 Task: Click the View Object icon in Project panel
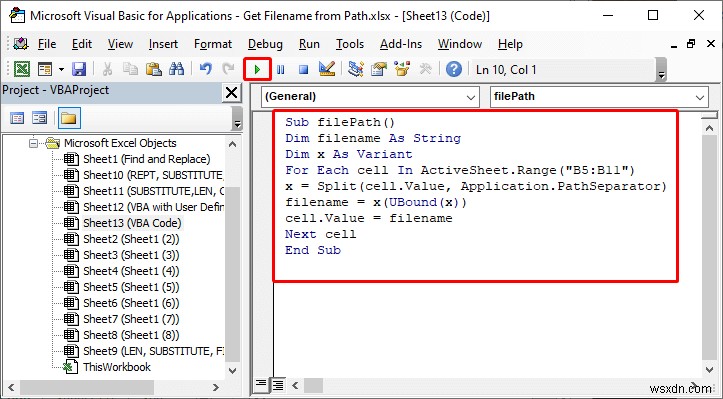coord(40,118)
